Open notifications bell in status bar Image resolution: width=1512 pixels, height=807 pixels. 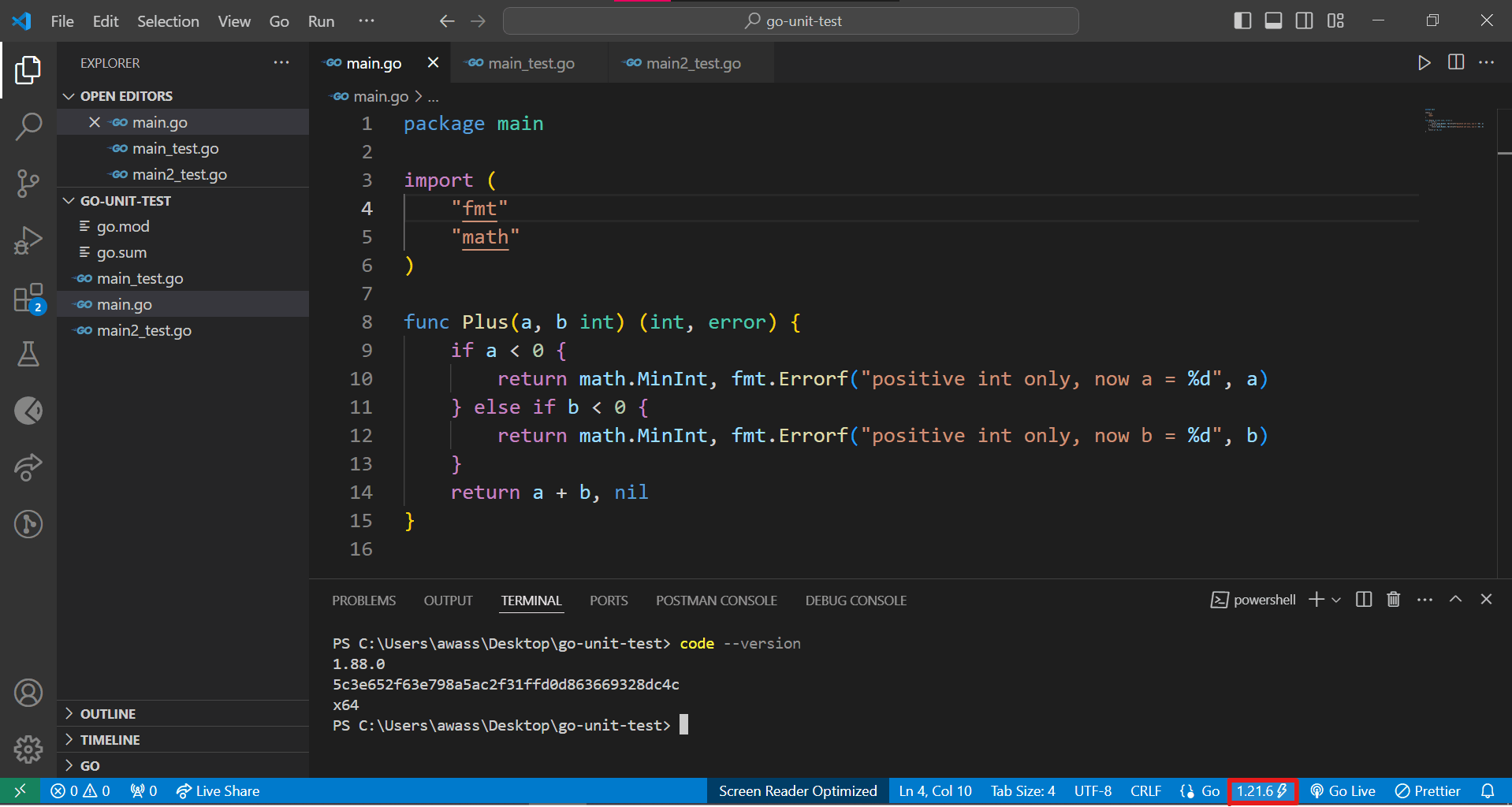coord(1488,791)
